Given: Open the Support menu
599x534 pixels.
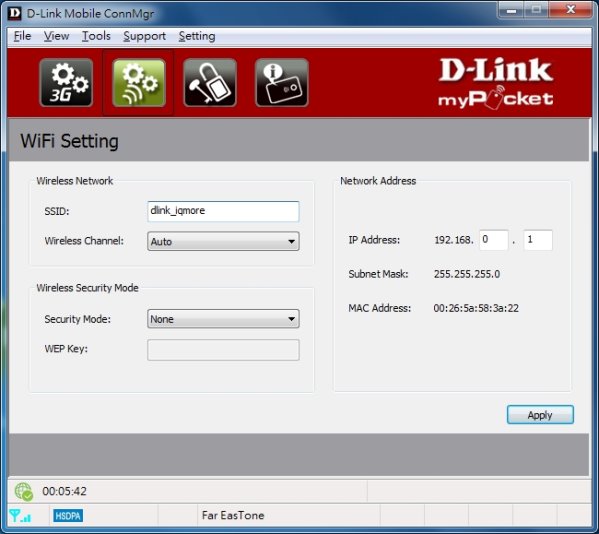Looking at the screenshot, I should 144,36.
